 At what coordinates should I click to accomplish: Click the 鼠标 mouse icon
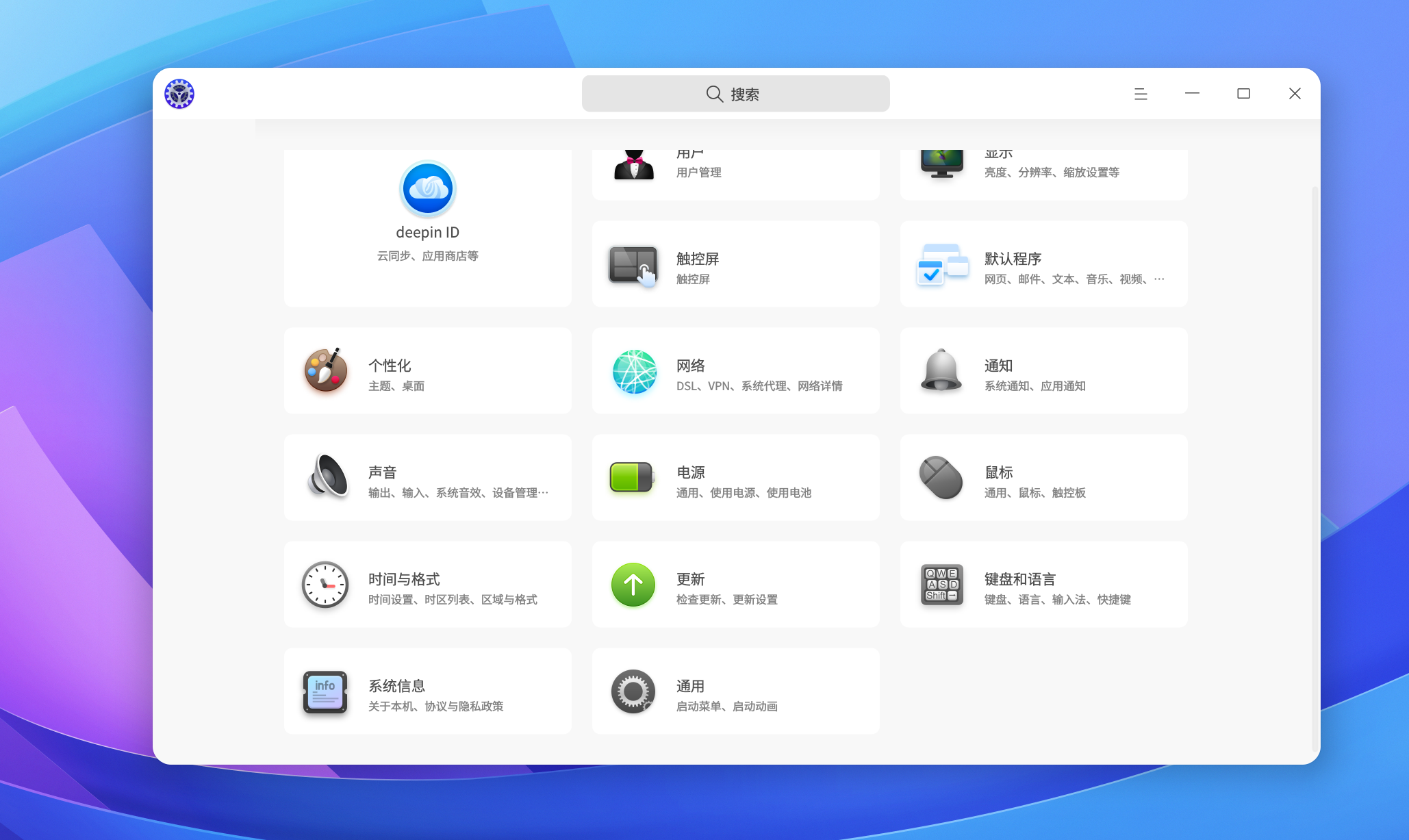tap(941, 477)
